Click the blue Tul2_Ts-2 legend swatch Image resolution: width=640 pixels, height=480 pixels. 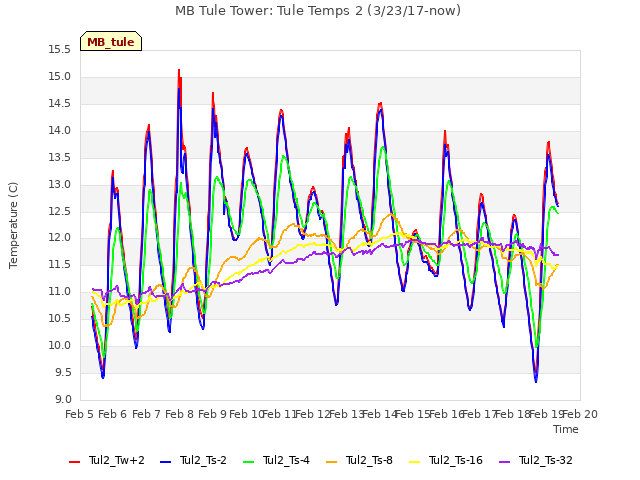[165, 462]
